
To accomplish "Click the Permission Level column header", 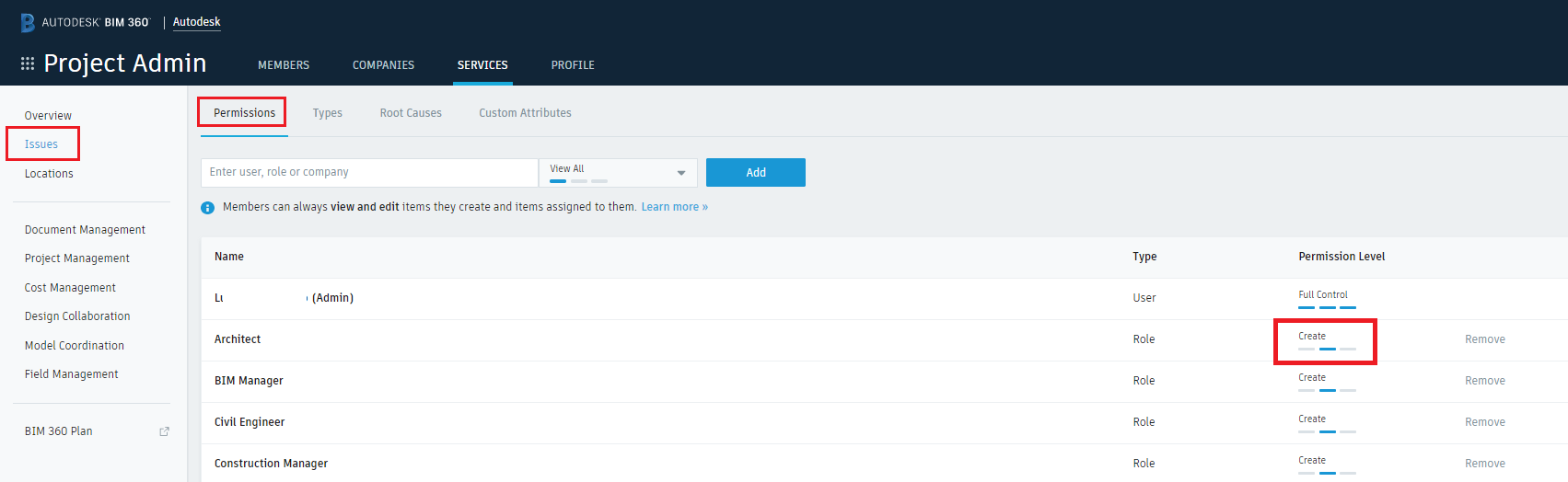I will pyautogui.click(x=1342, y=257).
